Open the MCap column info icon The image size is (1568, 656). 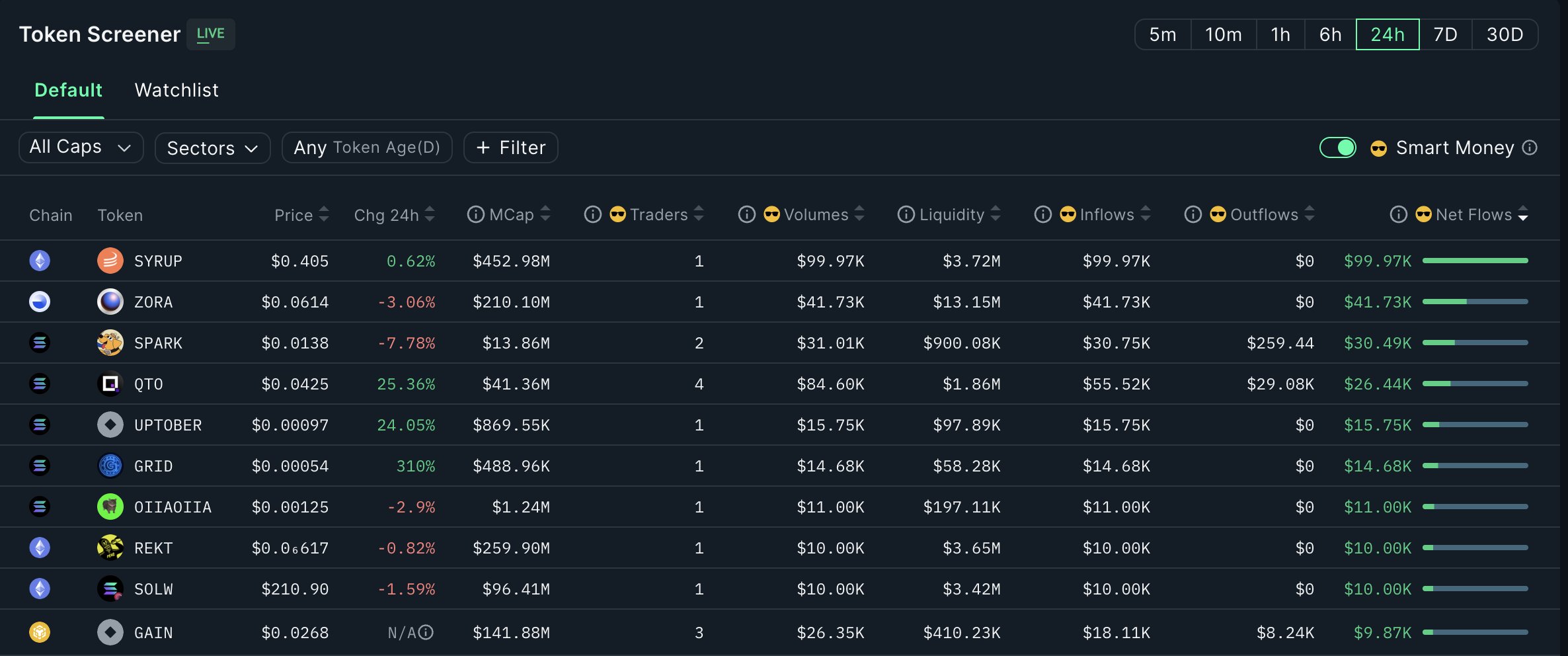[475, 214]
